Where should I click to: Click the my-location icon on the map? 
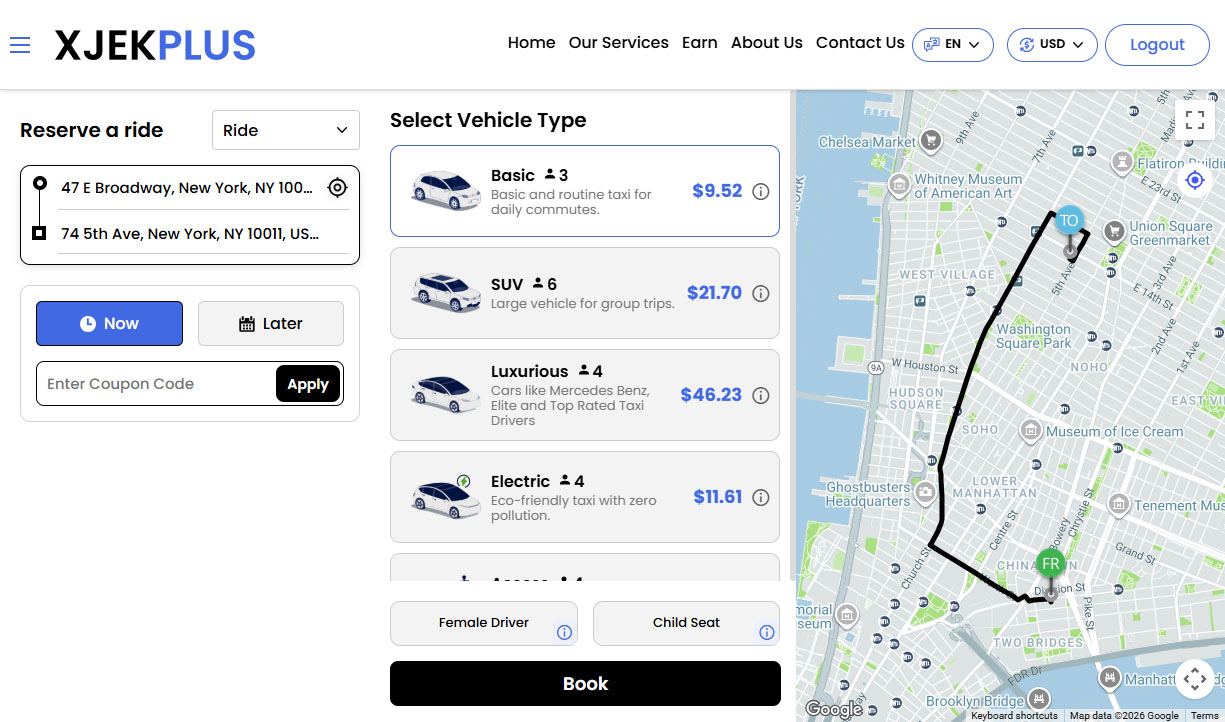(1194, 179)
